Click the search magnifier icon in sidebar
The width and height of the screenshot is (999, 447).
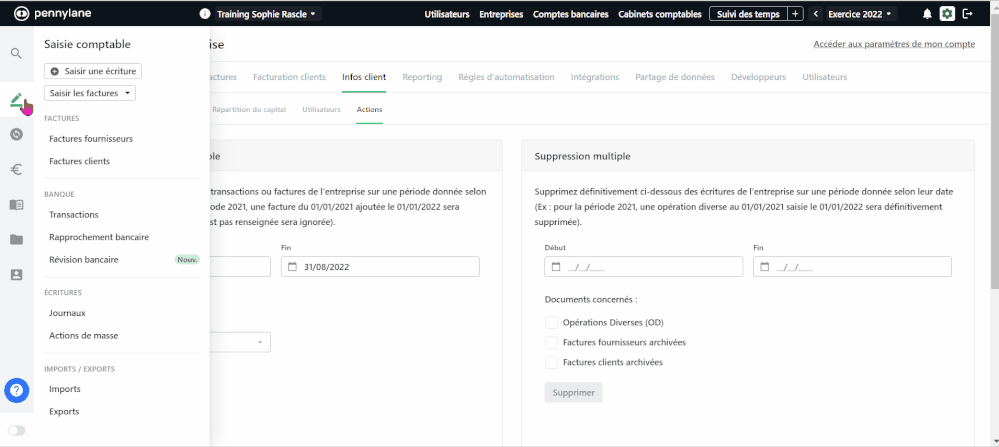16,53
